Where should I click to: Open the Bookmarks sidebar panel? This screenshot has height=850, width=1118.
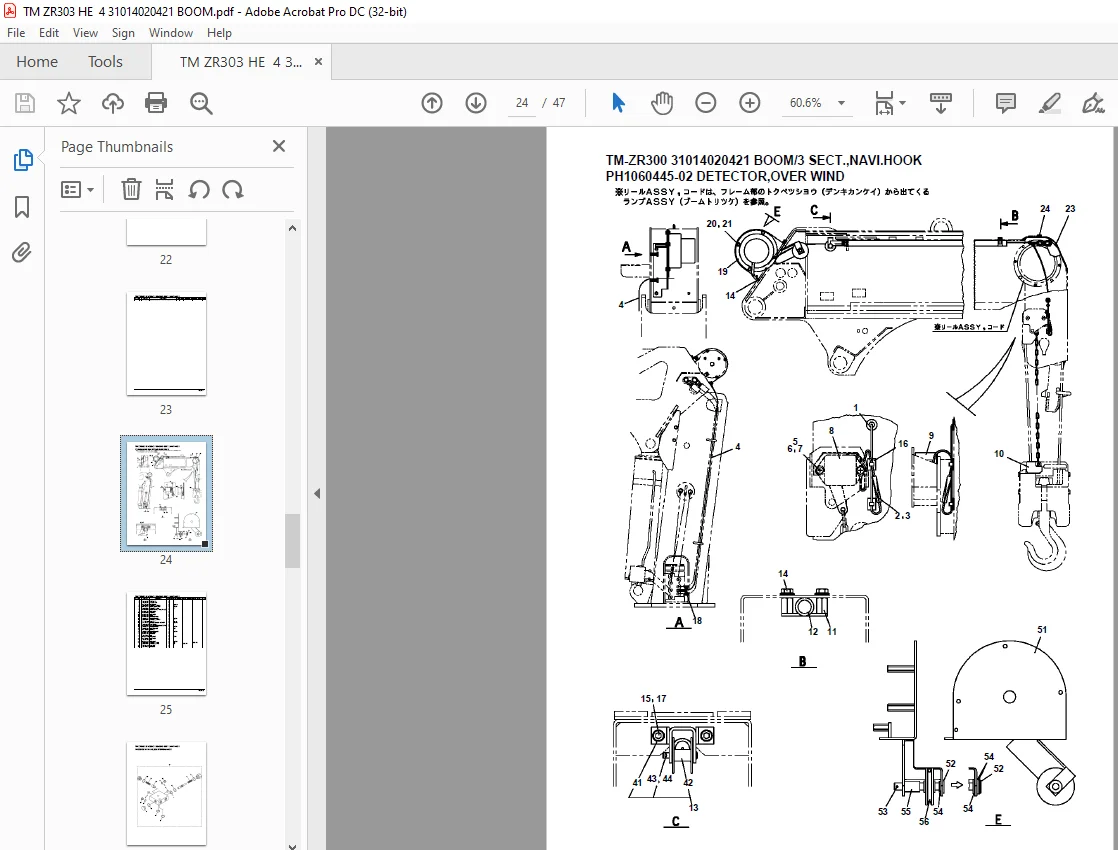22,208
